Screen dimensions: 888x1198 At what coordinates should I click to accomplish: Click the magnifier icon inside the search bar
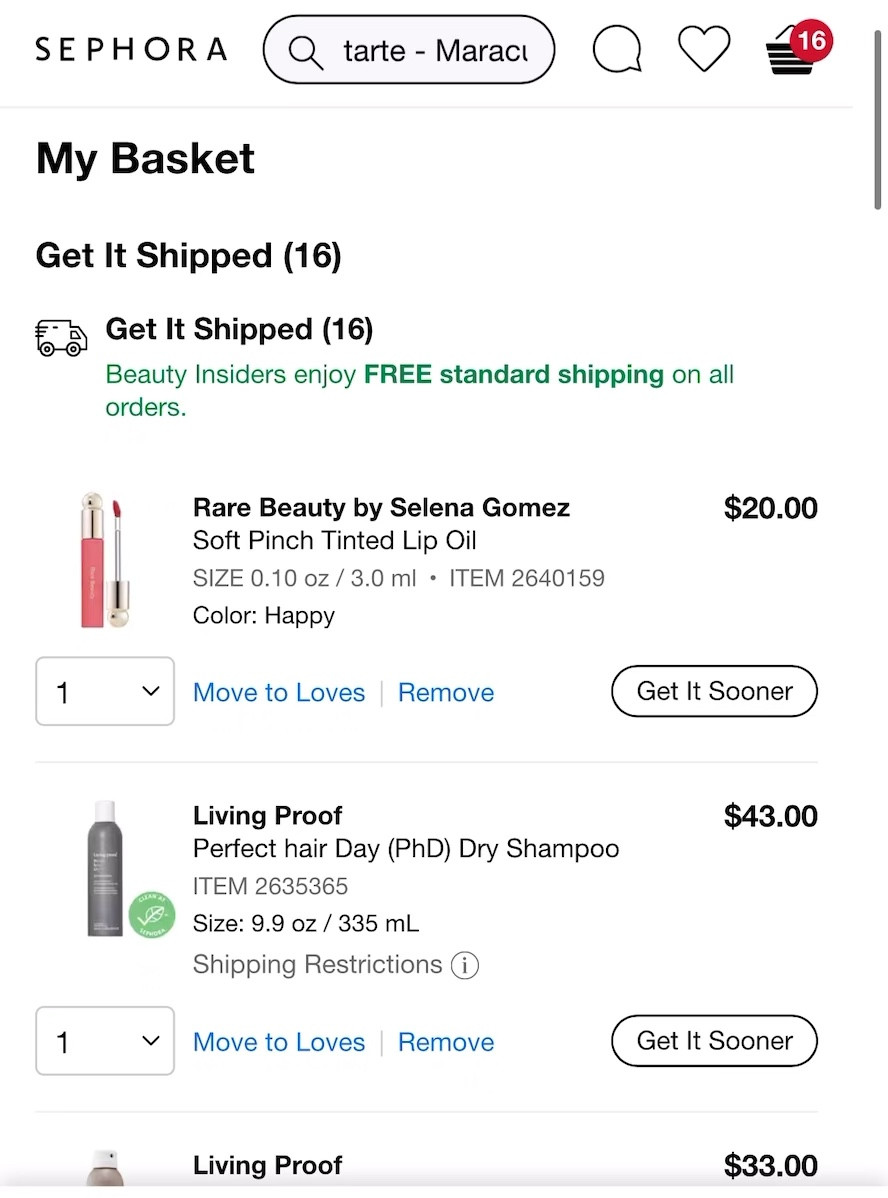(x=304, y=50)
